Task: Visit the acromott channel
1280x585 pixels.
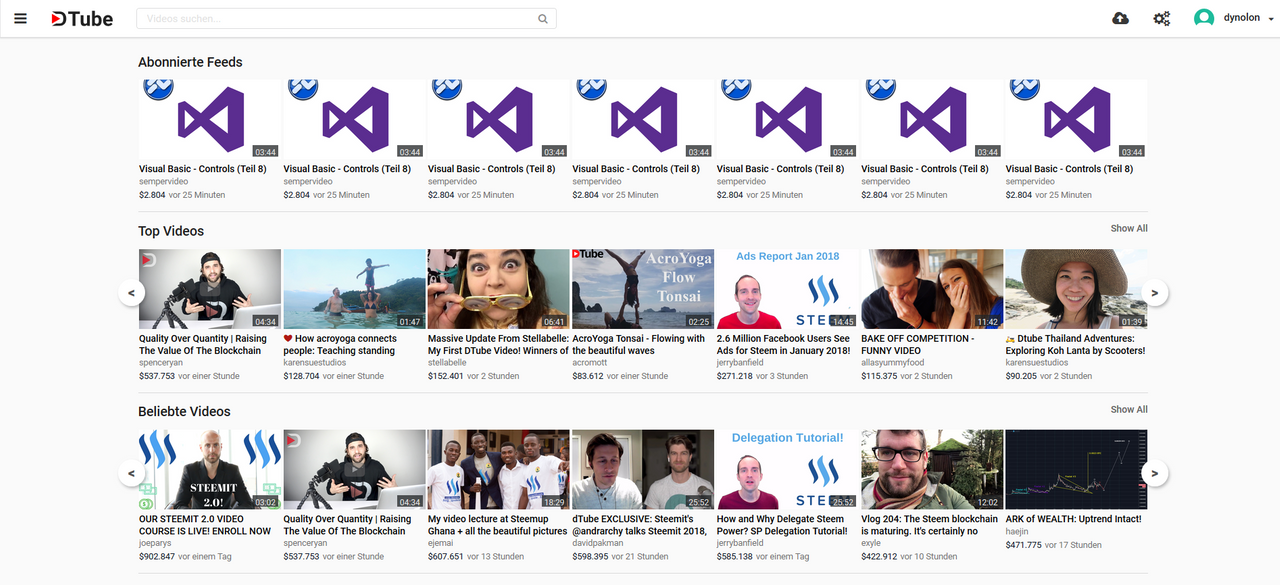Action: pos(592,363)
